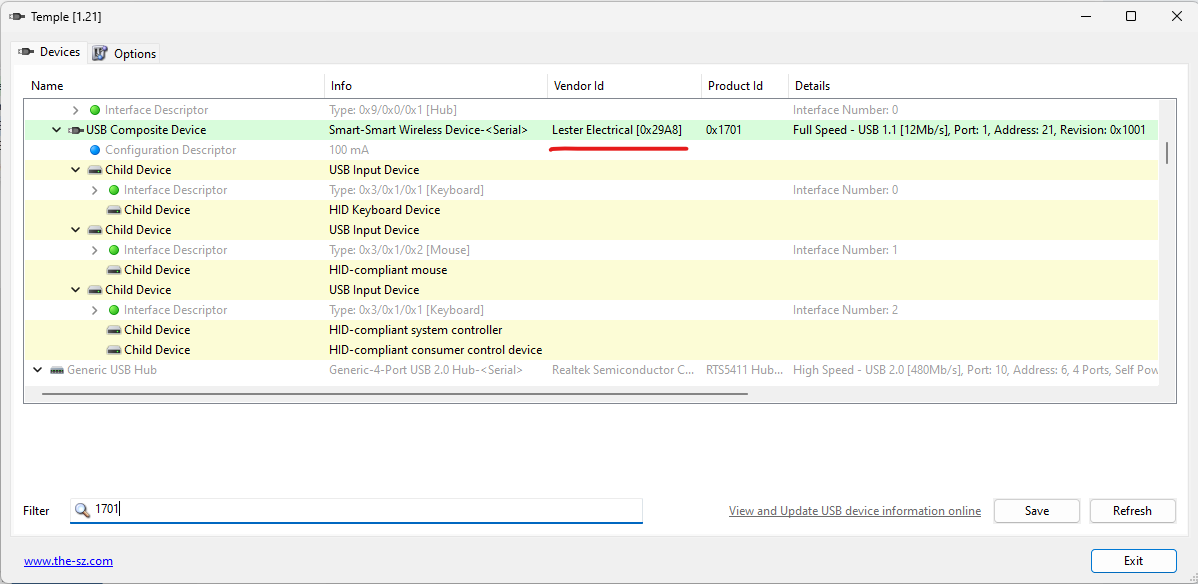Image resolution: width=1198 pixels, height=584 pixels.
Task: Select the Generic-4-Port USB 2.0 Hub info cell
Action: [426, 370]
